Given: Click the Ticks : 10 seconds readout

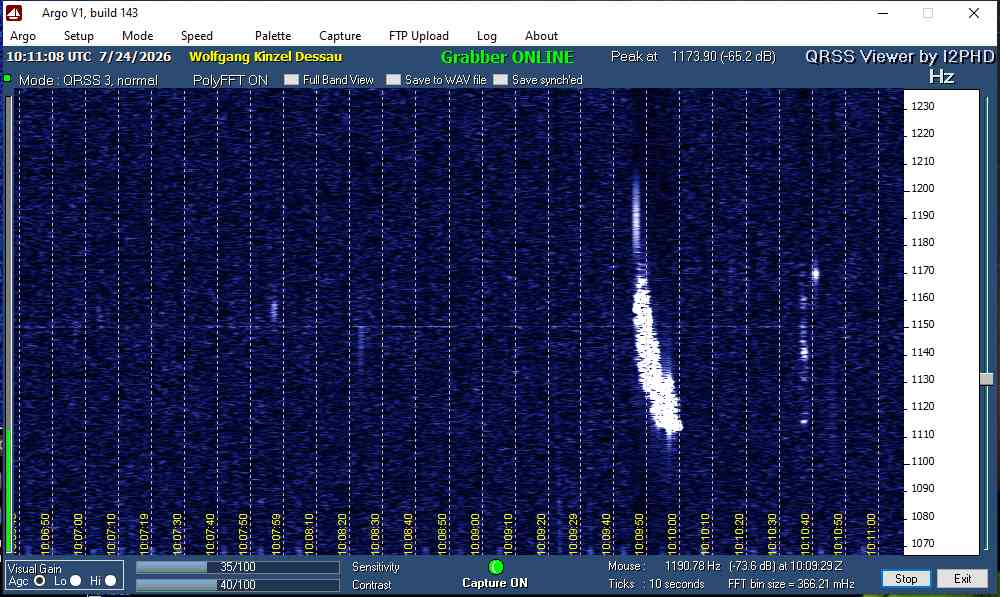Looking at the screenshot, I should (656, 584).
